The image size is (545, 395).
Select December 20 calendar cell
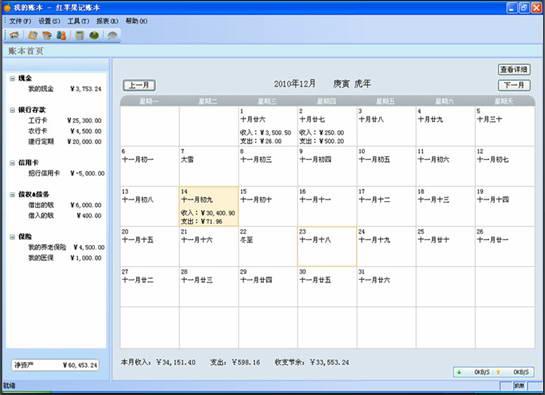point(150,247)
